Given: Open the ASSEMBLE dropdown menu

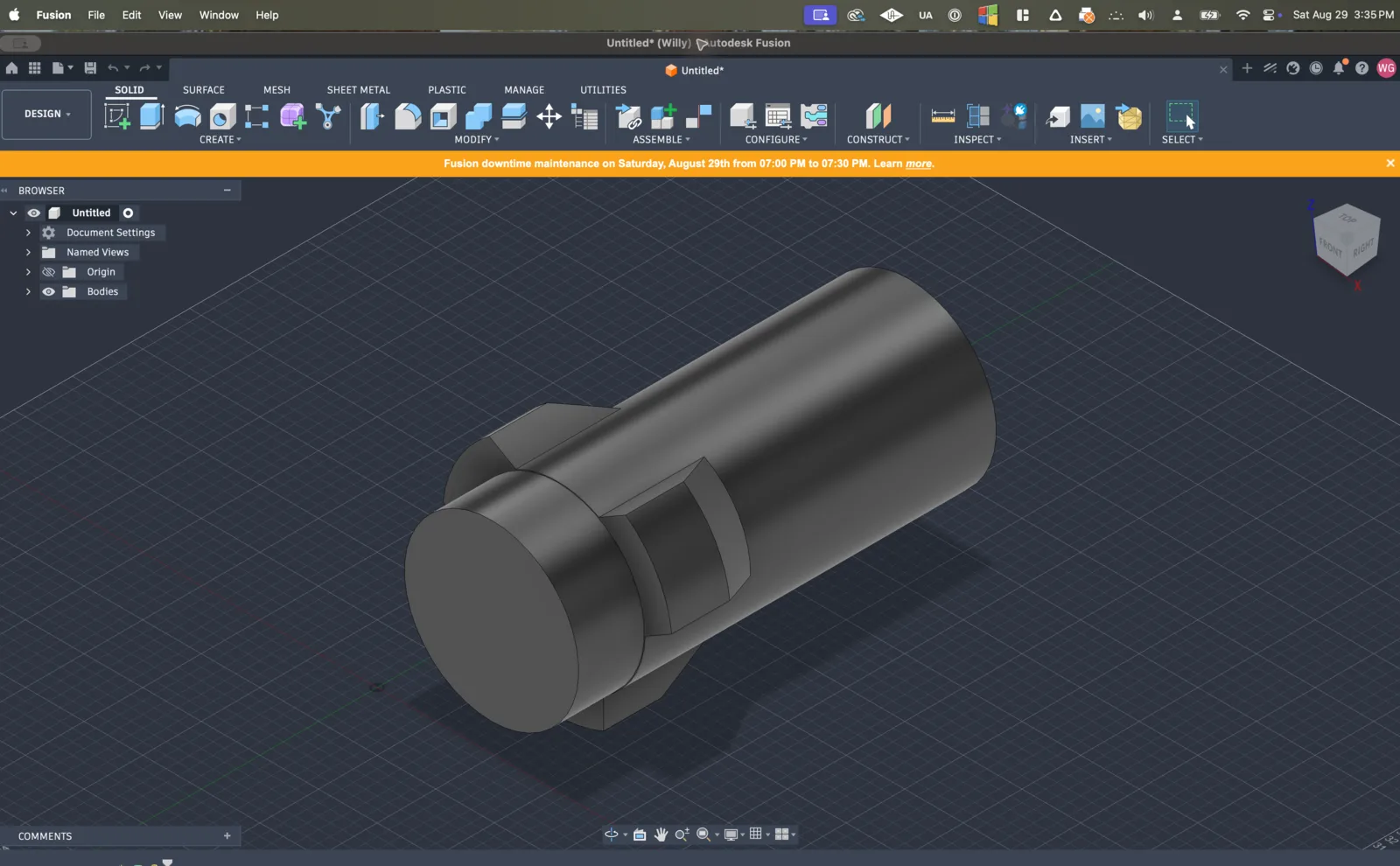Looking at the screenshot, I should coord(661,140).
